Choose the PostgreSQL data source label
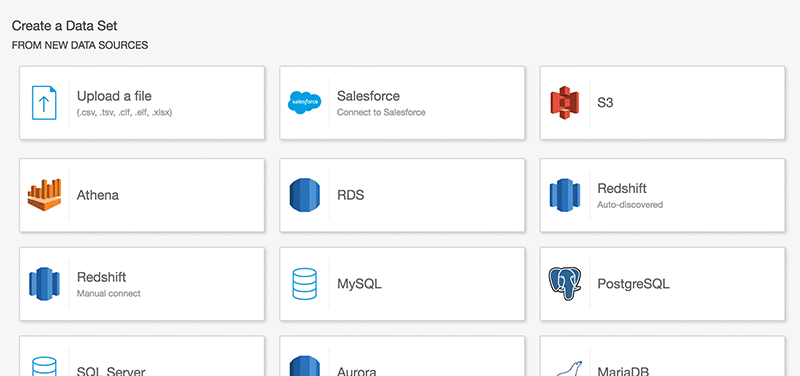This screenshot has height=376, width=800. pos(633,284)
